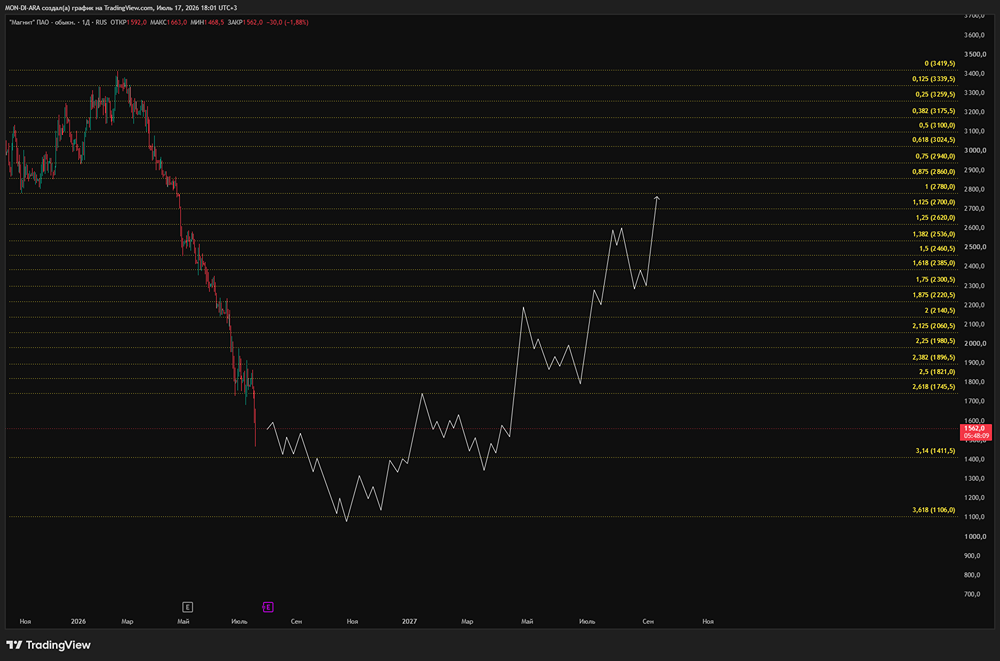The height and width of the screenshot is (661, 1000).
Task: Open the MON-DI-ARA author header text
Action: tap(121, 8)
